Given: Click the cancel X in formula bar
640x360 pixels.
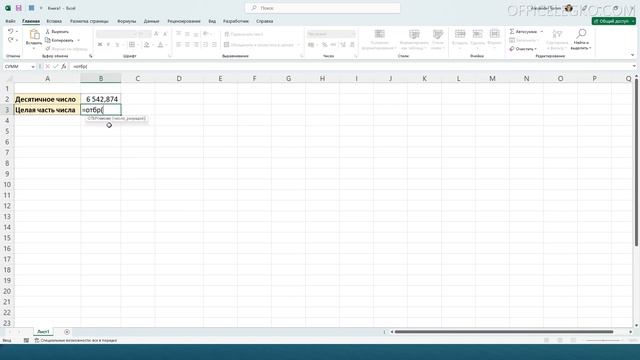Looking at the screenshot, I should click(48, 66).
